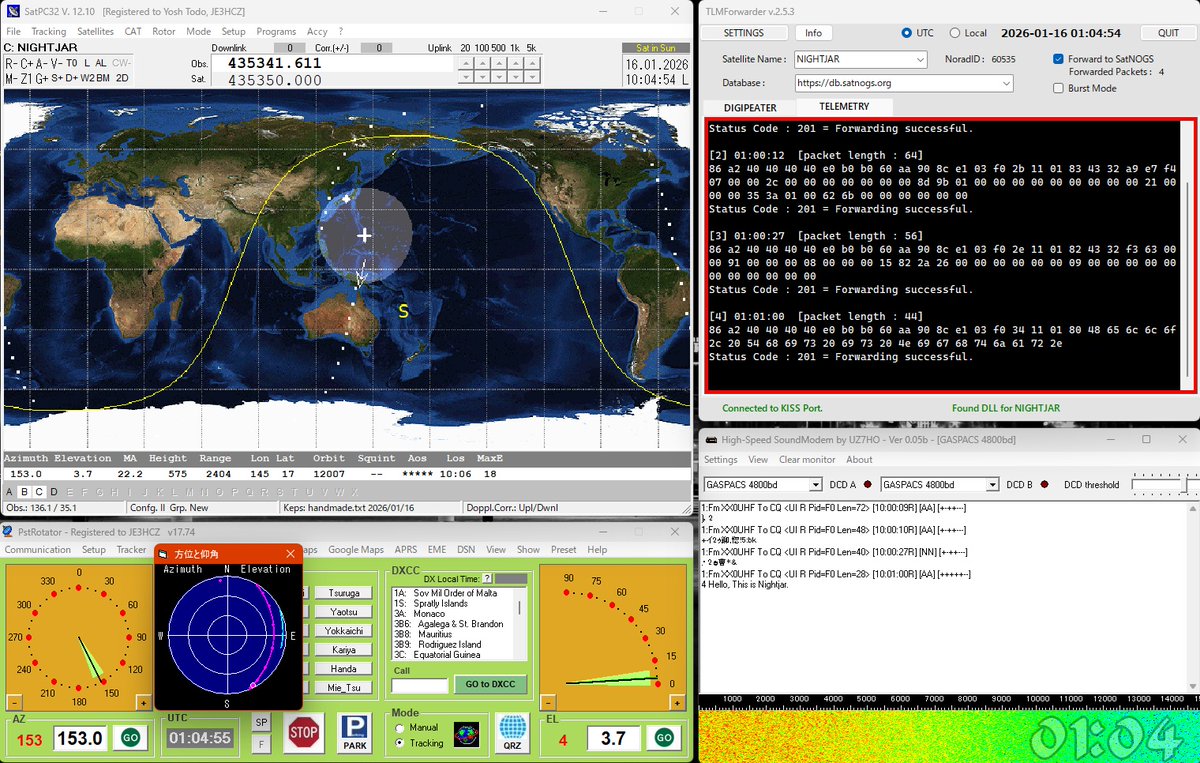Image resolution: width=1200 pixels, height=763 pixels.
Task: Click the C+ toggle in SatPC32
Action: point(27,62)
